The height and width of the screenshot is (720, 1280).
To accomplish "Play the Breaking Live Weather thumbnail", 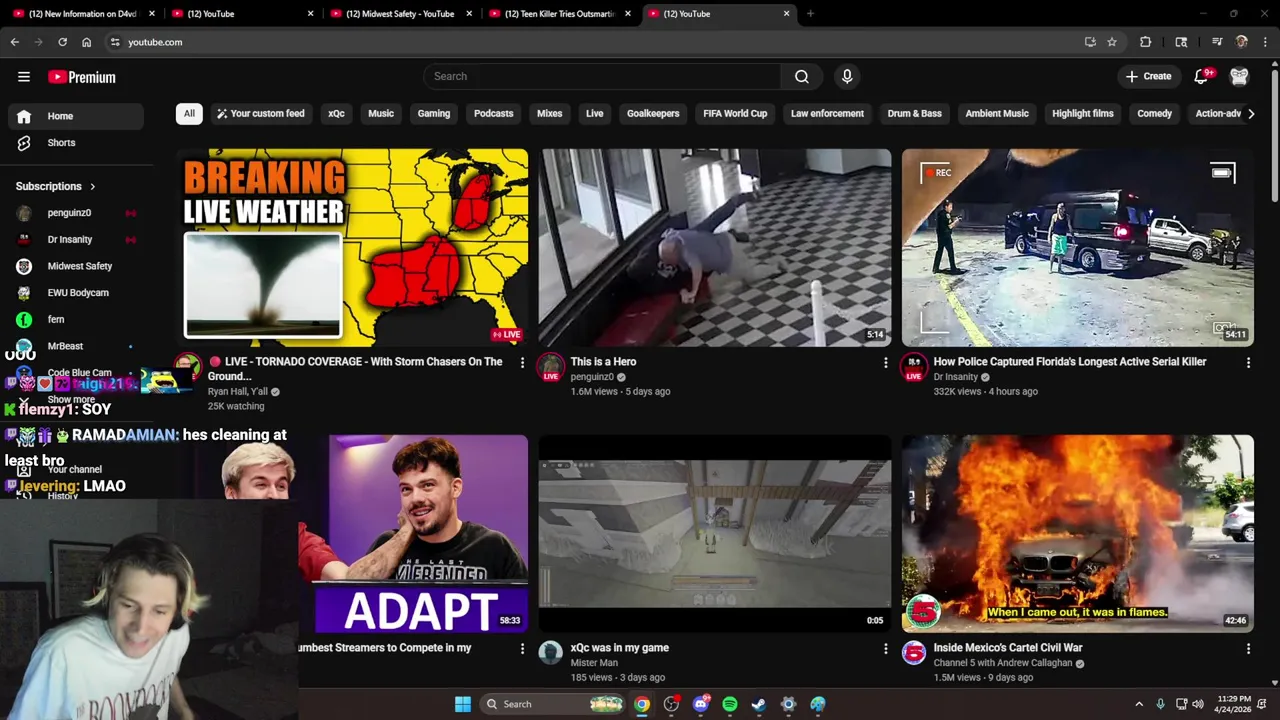I will [x=352, y=247].
